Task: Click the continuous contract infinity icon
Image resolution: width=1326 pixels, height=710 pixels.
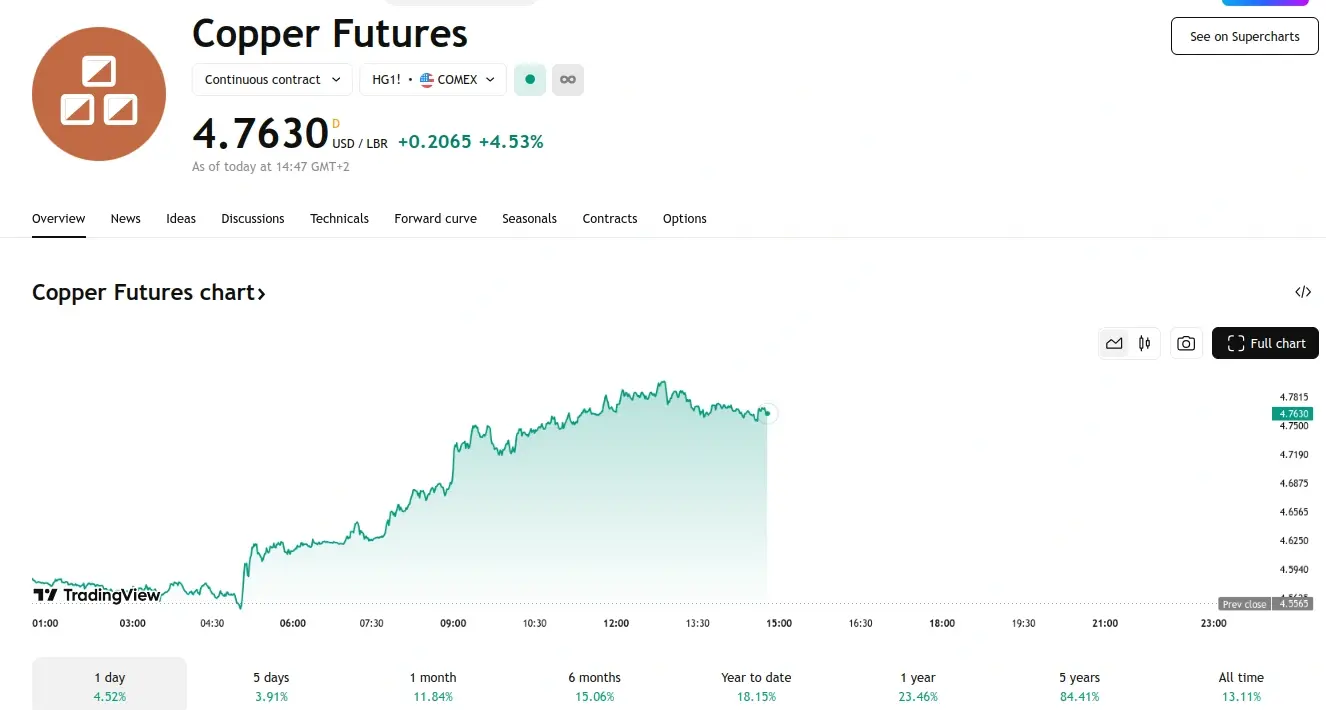Action: tap(568, 80)
